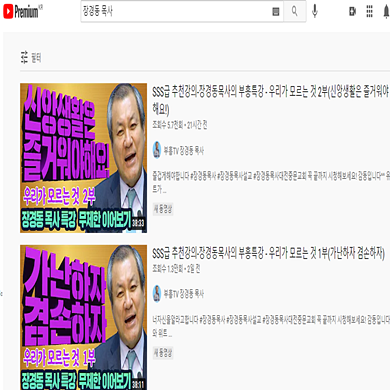Open the create video camera icon
This screenshot has height=390, width=390.
click(x=352, y=12)
